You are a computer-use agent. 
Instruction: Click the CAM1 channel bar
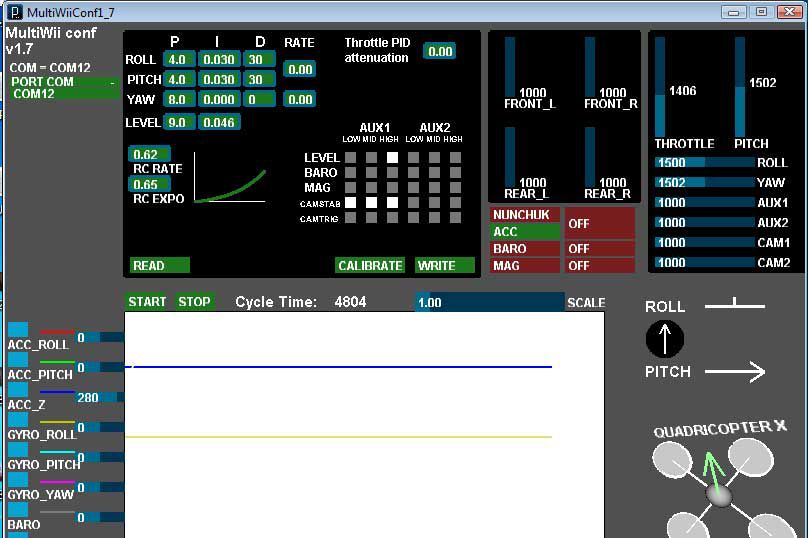coord(705,242)
